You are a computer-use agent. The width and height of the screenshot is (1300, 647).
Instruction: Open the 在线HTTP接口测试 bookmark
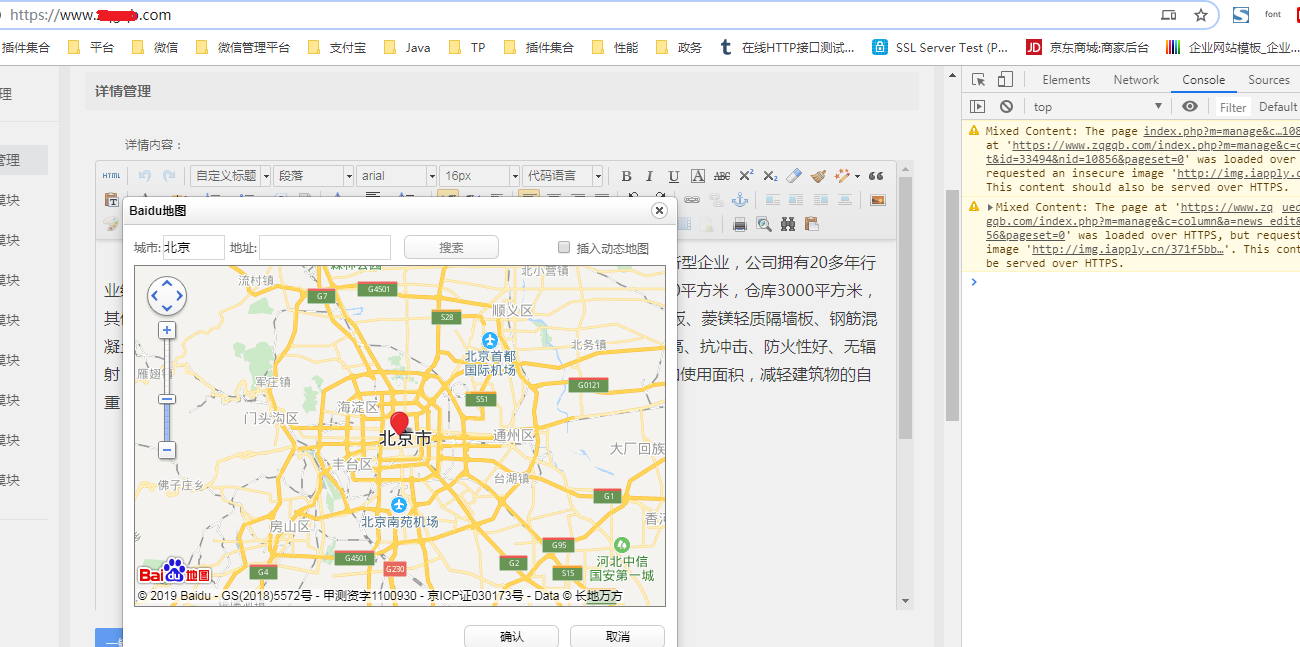coord(787,47)
